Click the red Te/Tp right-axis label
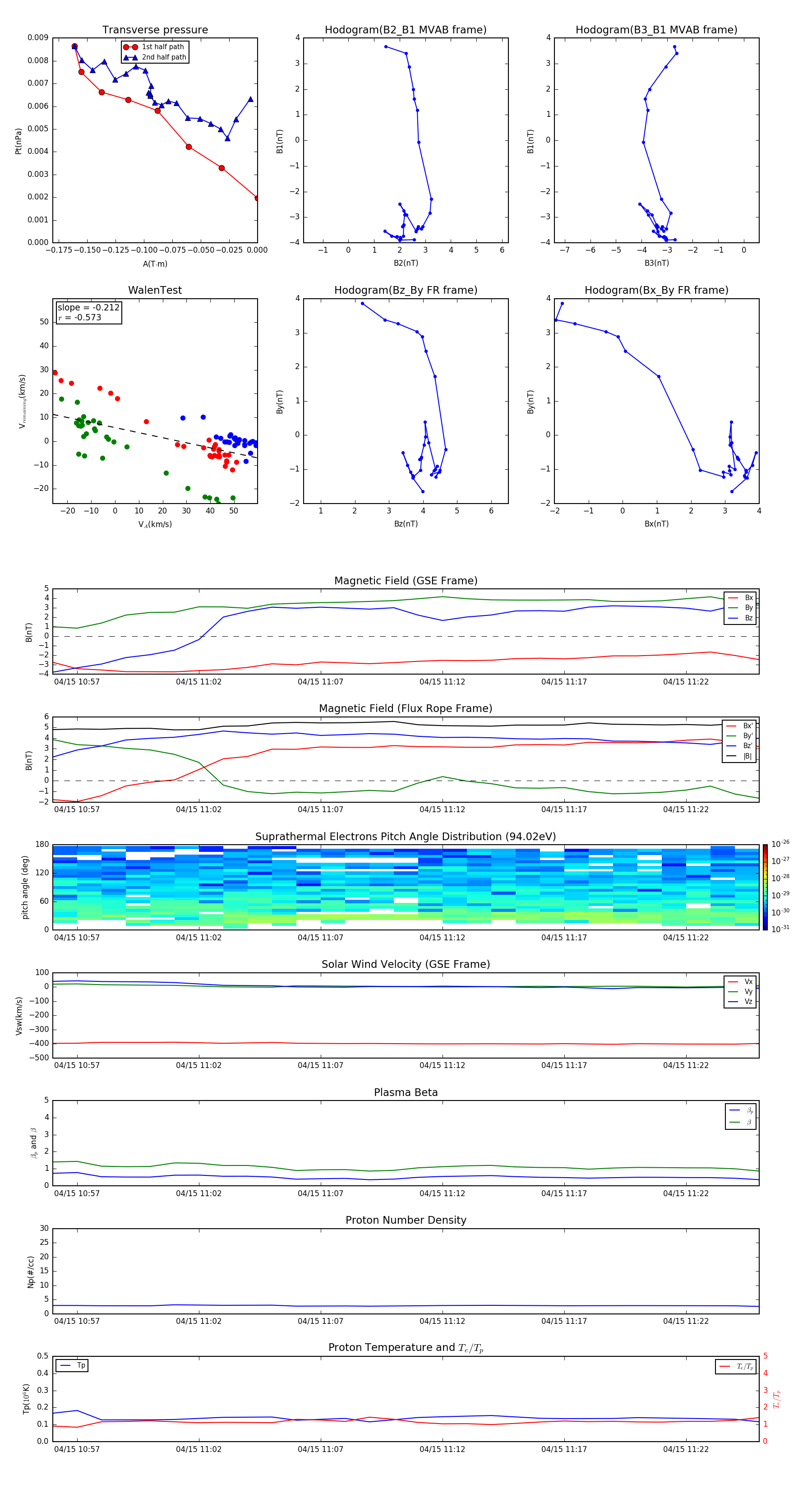This screenshot has width=812, height=1489. 777,1399
